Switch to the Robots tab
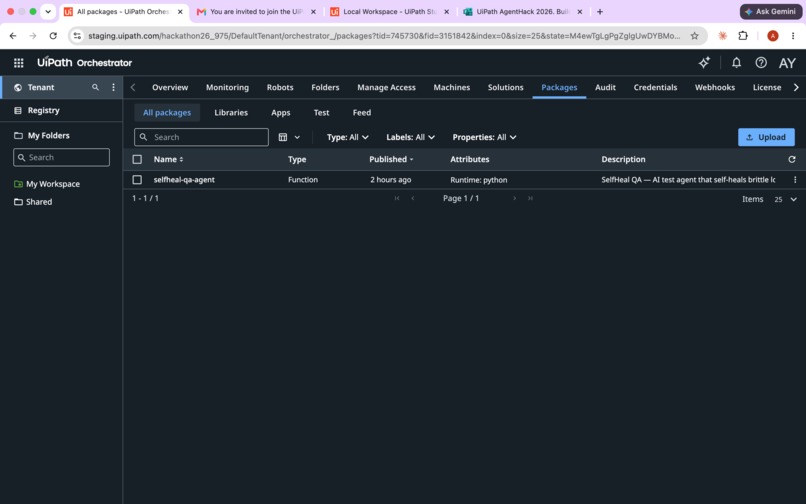 [x=280, y=87]
